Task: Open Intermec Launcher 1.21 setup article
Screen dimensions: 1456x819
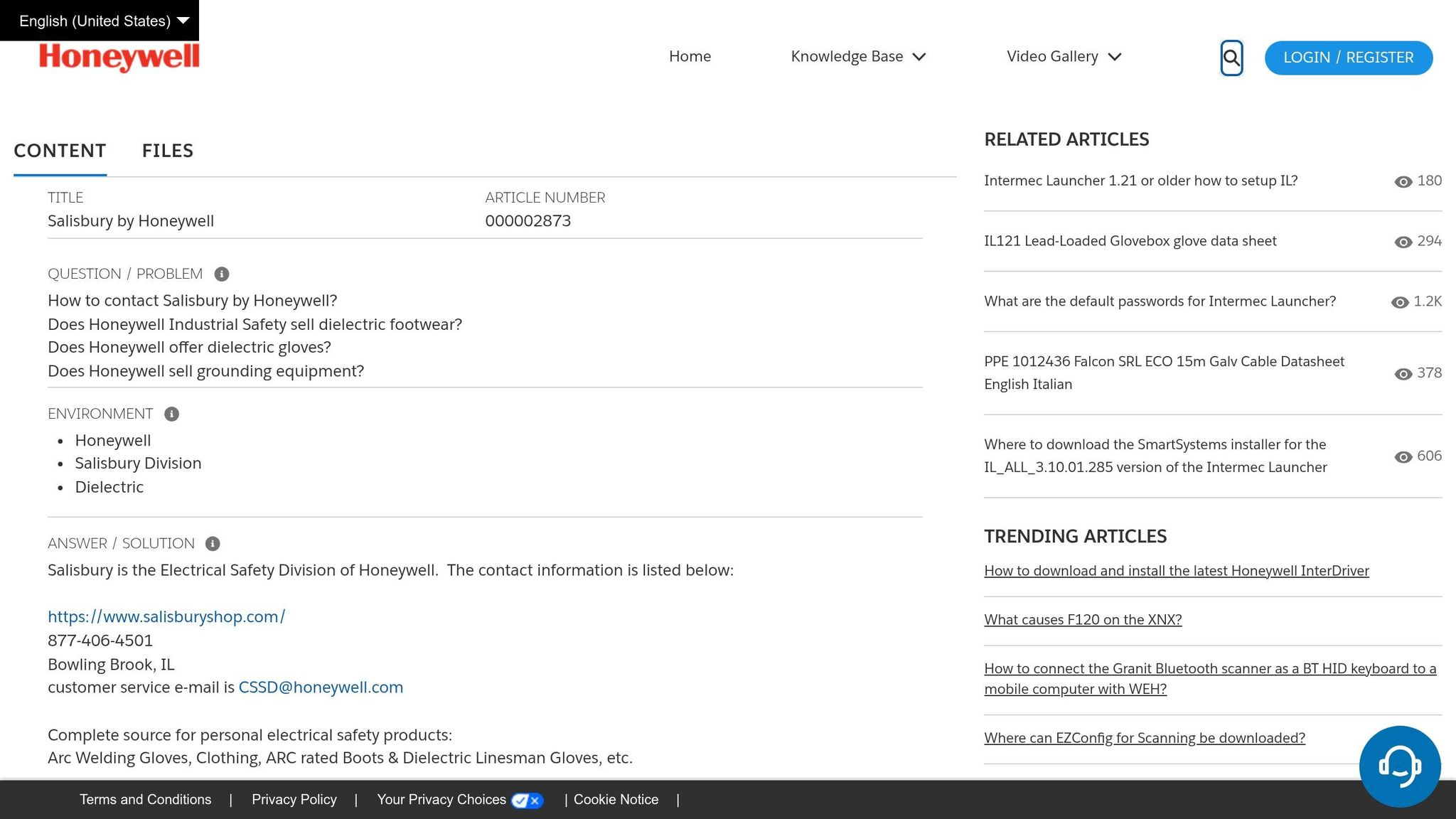Action: (1140, 181)
